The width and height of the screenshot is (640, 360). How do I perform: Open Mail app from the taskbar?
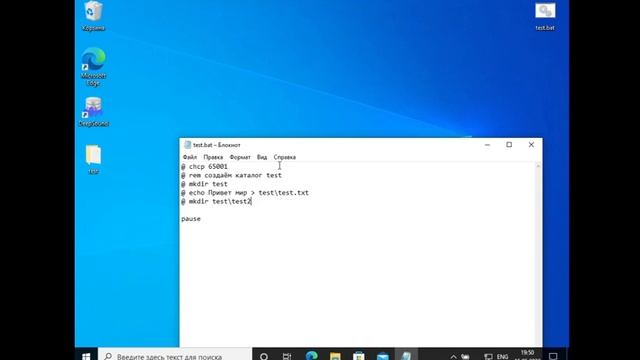(382, 356)
